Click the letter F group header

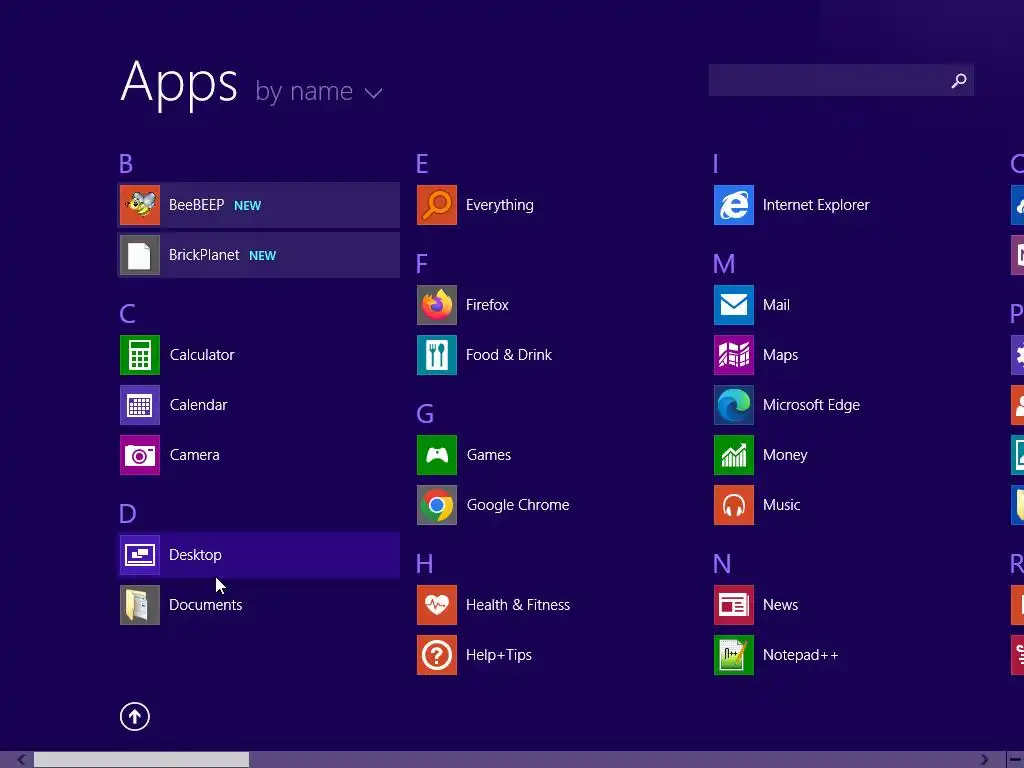(422, 264)
